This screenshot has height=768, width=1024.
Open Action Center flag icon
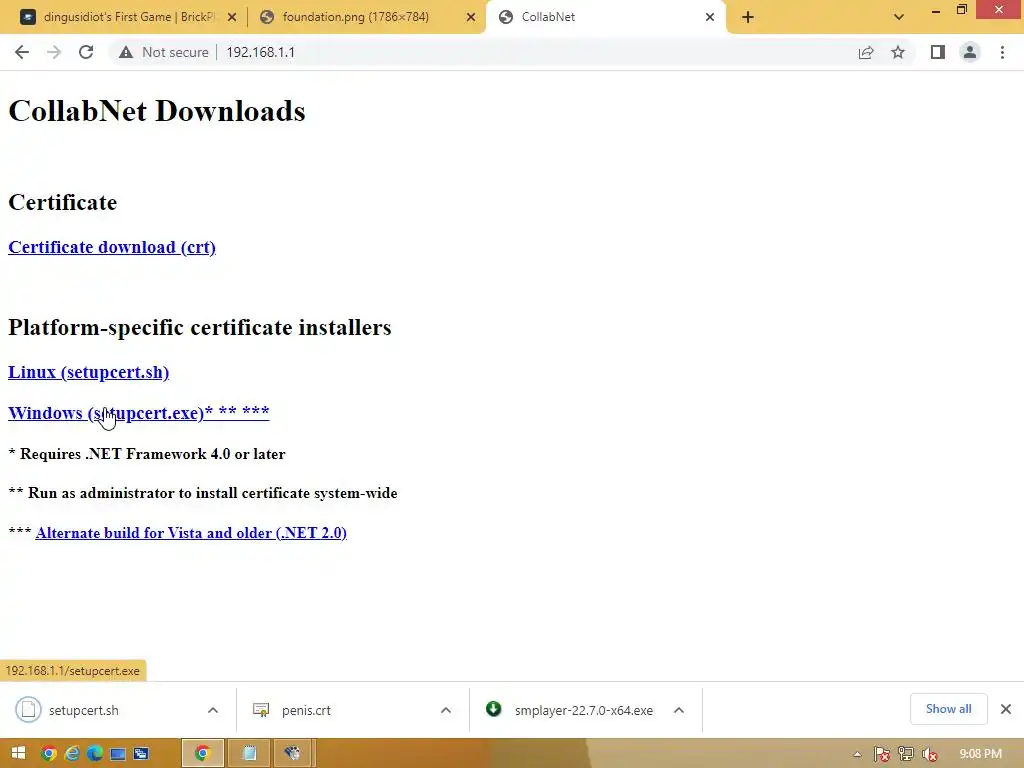[x=882, y=754]
